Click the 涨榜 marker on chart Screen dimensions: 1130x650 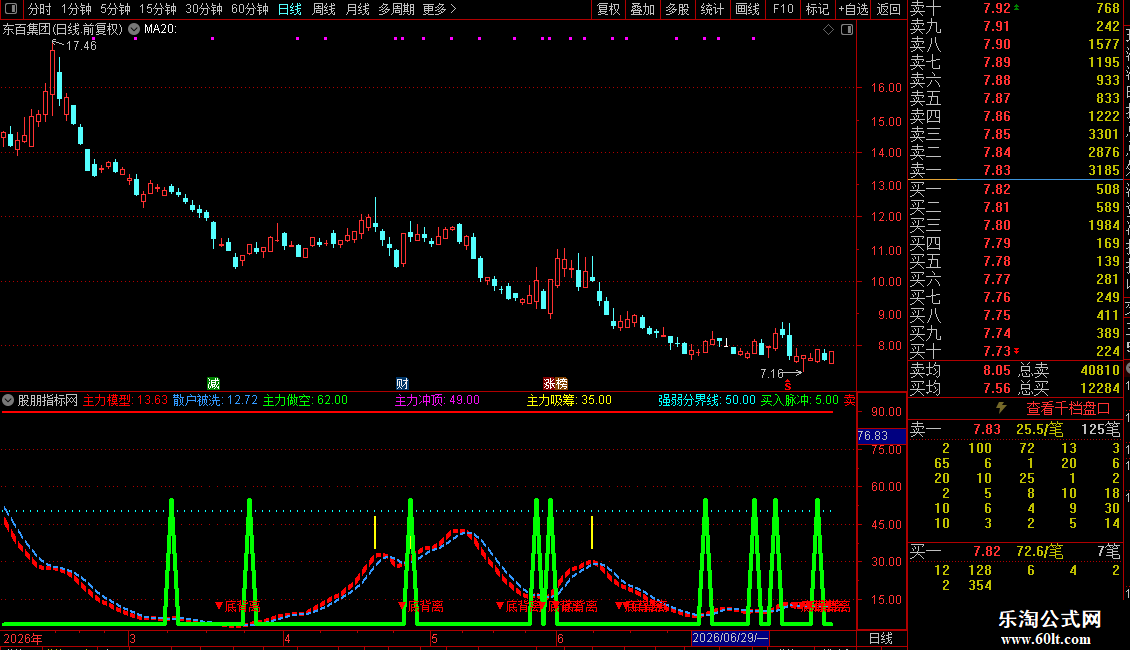(556, 383)
